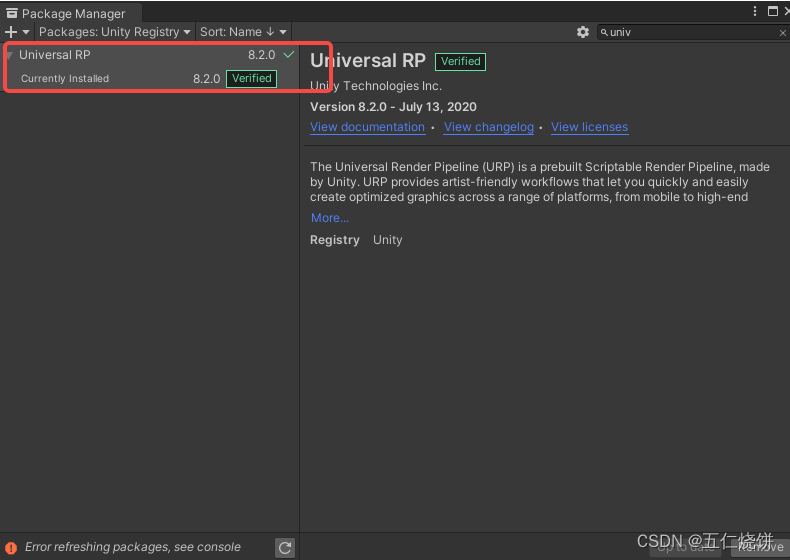Open the View changelog link
The image size is (790, 560).
tap(489, 127)
